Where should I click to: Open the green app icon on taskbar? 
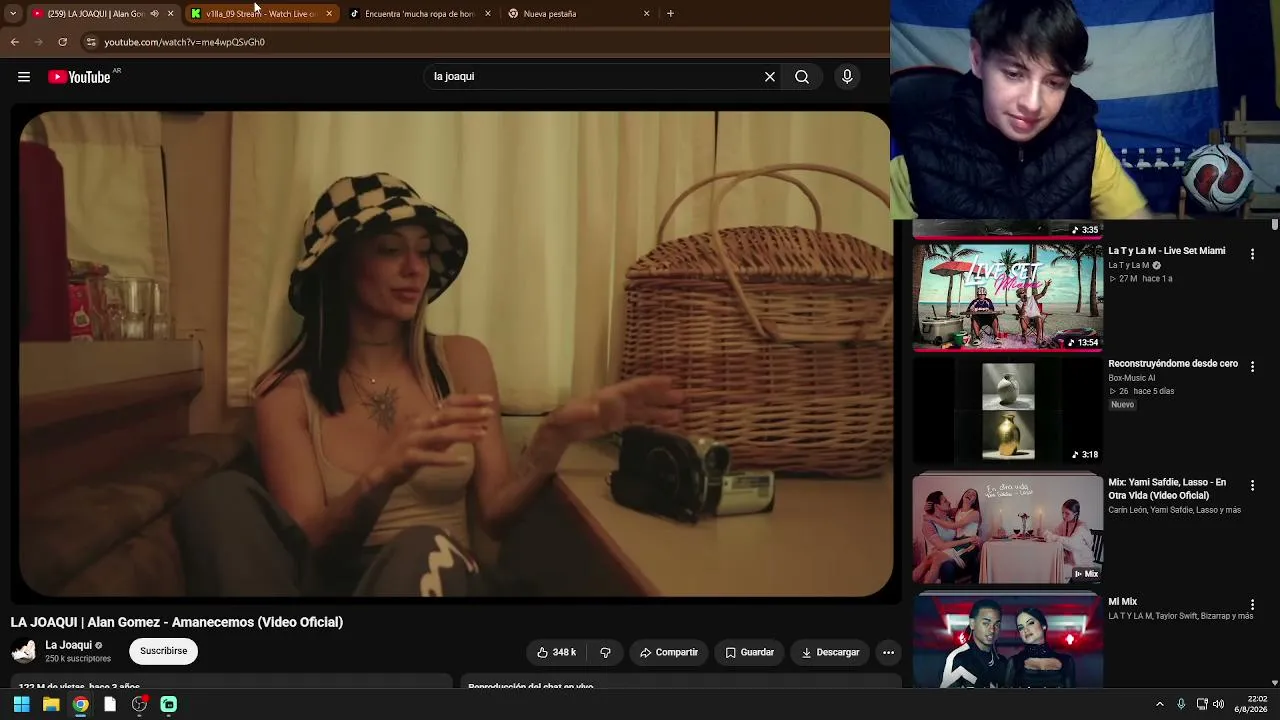[169, 705]
